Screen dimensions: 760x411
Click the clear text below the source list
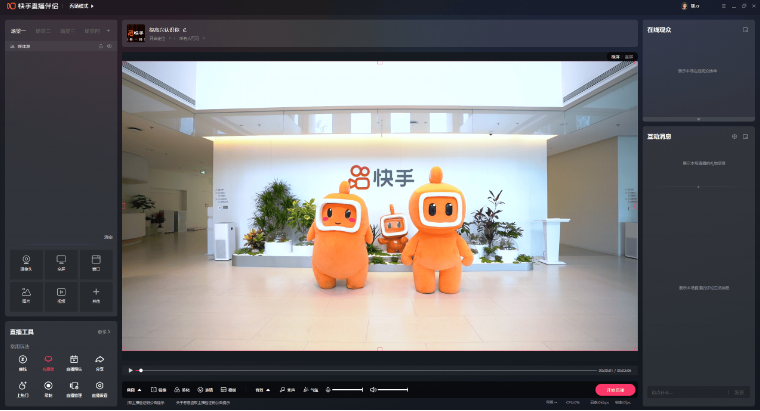pyautogui.click(x=108, y=237)
